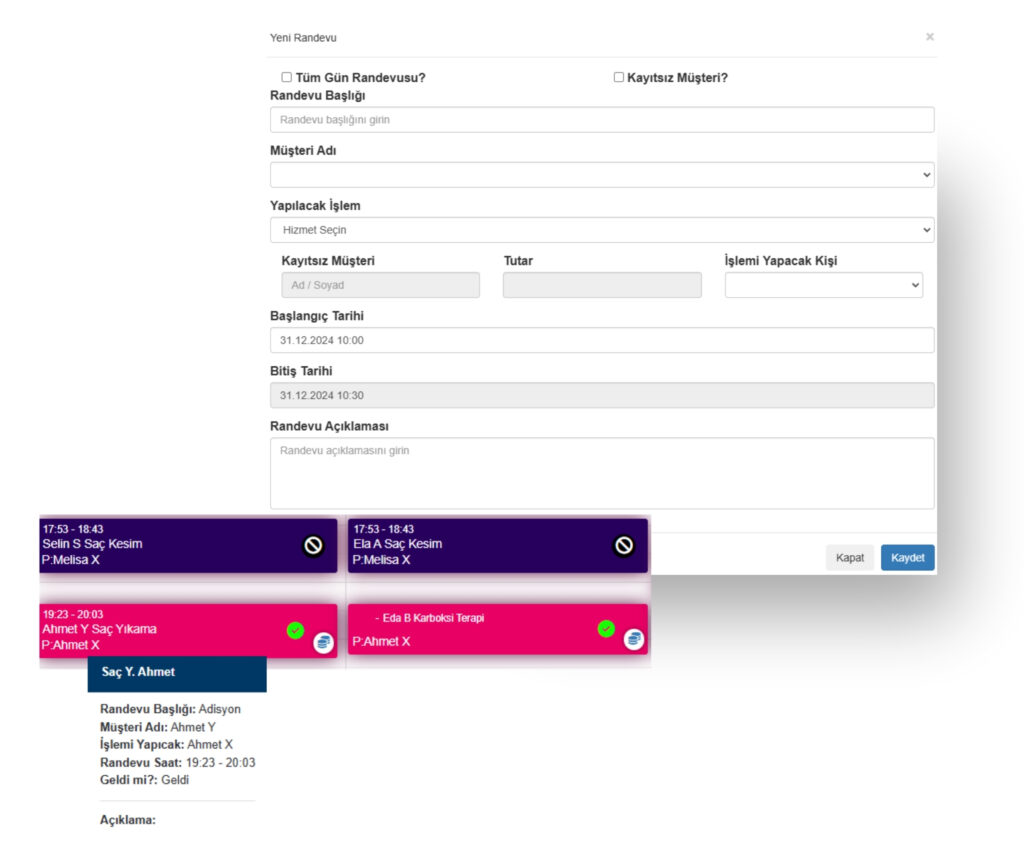This screenshot has width=1024, height=865.
Task: Tick the Kayıtsız Müşteri checkbox
Action: click(619, 77)
